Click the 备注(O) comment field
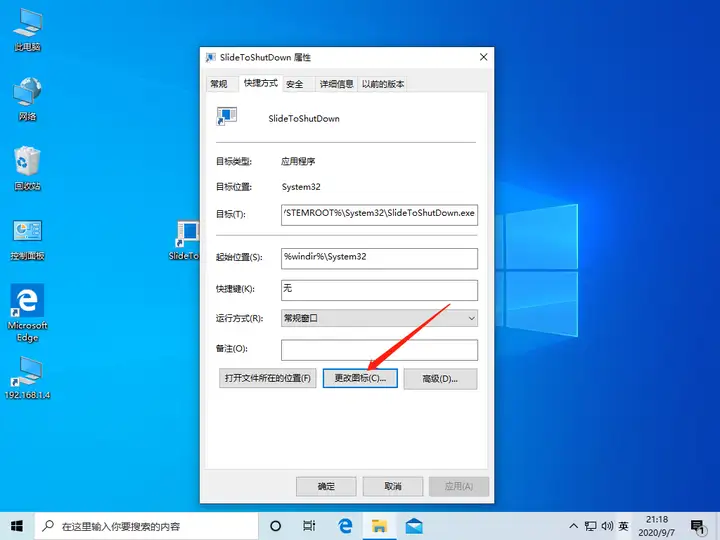The image size is (720, 540). pyautogui.click(x=379, y=350)
